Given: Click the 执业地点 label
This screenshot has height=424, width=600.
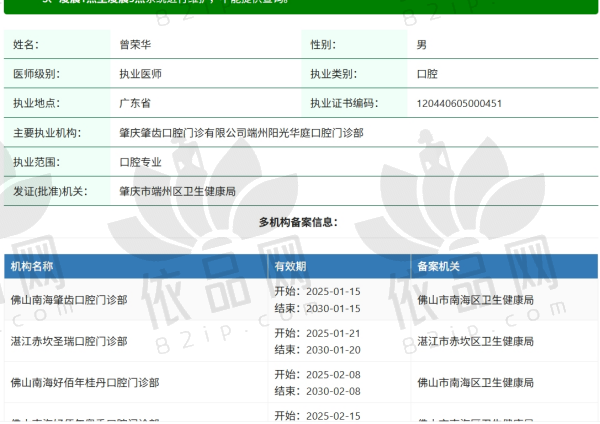Looking at the screenshot, I should [x=36, y=103].
